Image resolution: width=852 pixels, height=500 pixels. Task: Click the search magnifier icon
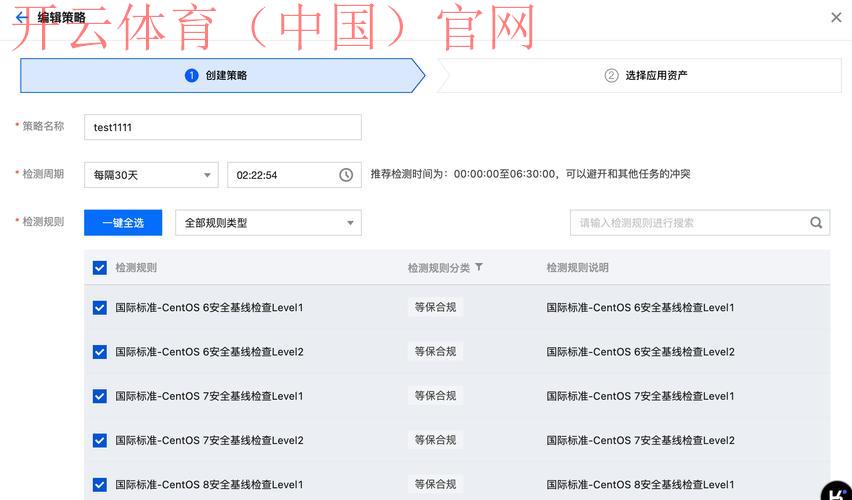pos(816,223)
